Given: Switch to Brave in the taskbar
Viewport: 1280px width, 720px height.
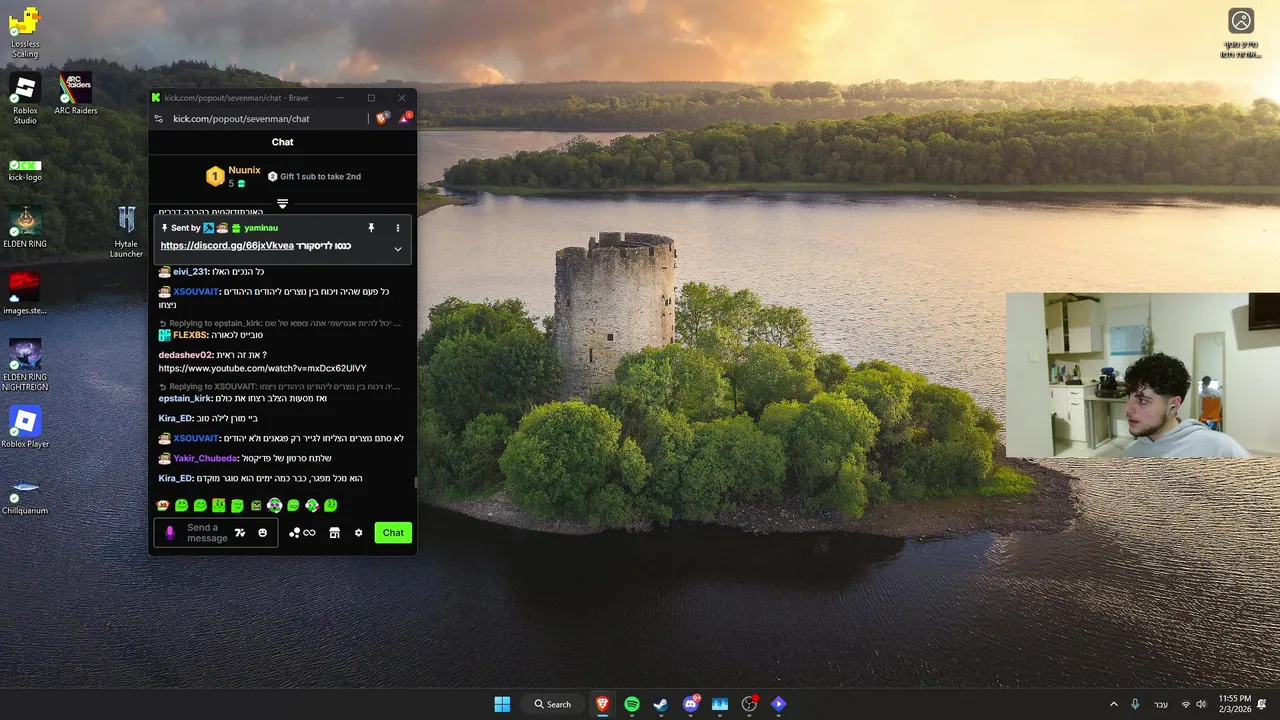Looking at the screenshot, I should (x=603, y=704).
